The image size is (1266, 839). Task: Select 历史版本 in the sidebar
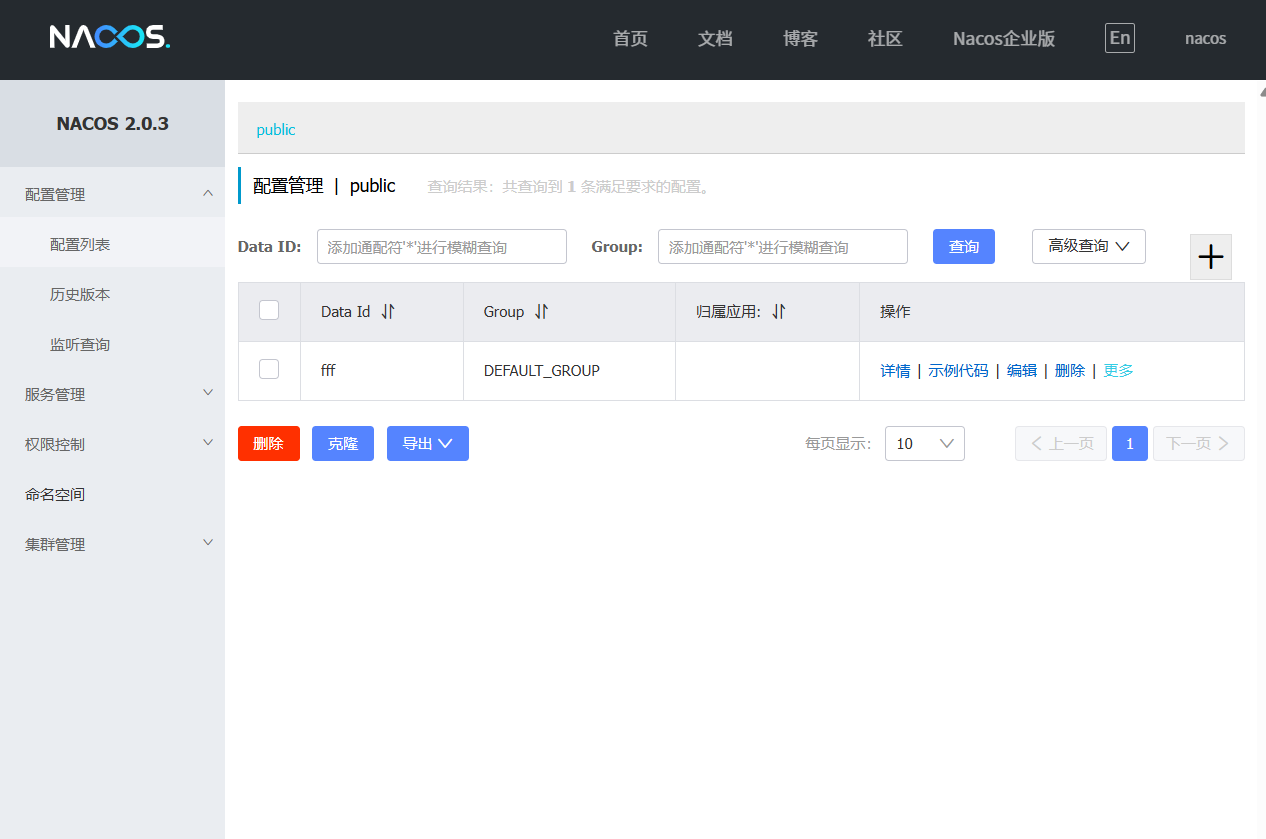[112, 294]
